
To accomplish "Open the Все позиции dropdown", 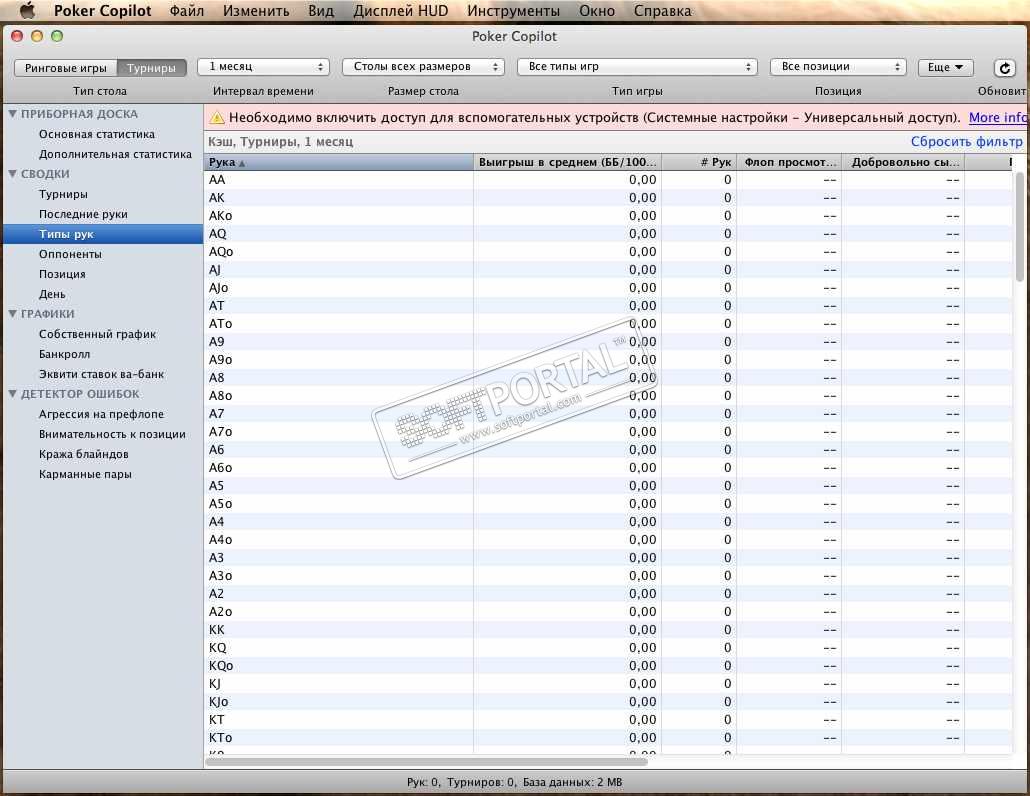I will point(838,67).
